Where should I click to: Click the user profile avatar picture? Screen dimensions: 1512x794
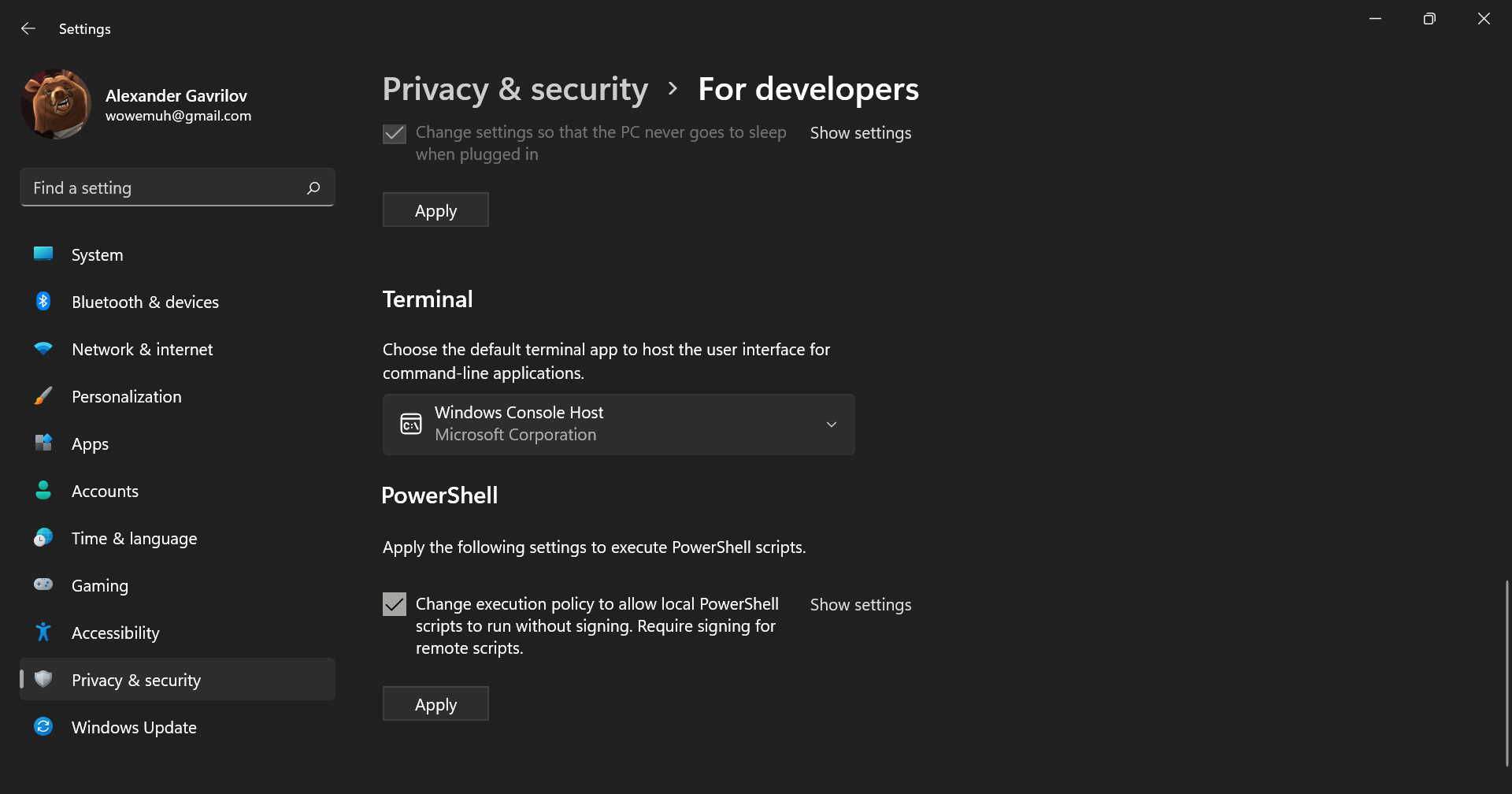(x=56, y=104)
